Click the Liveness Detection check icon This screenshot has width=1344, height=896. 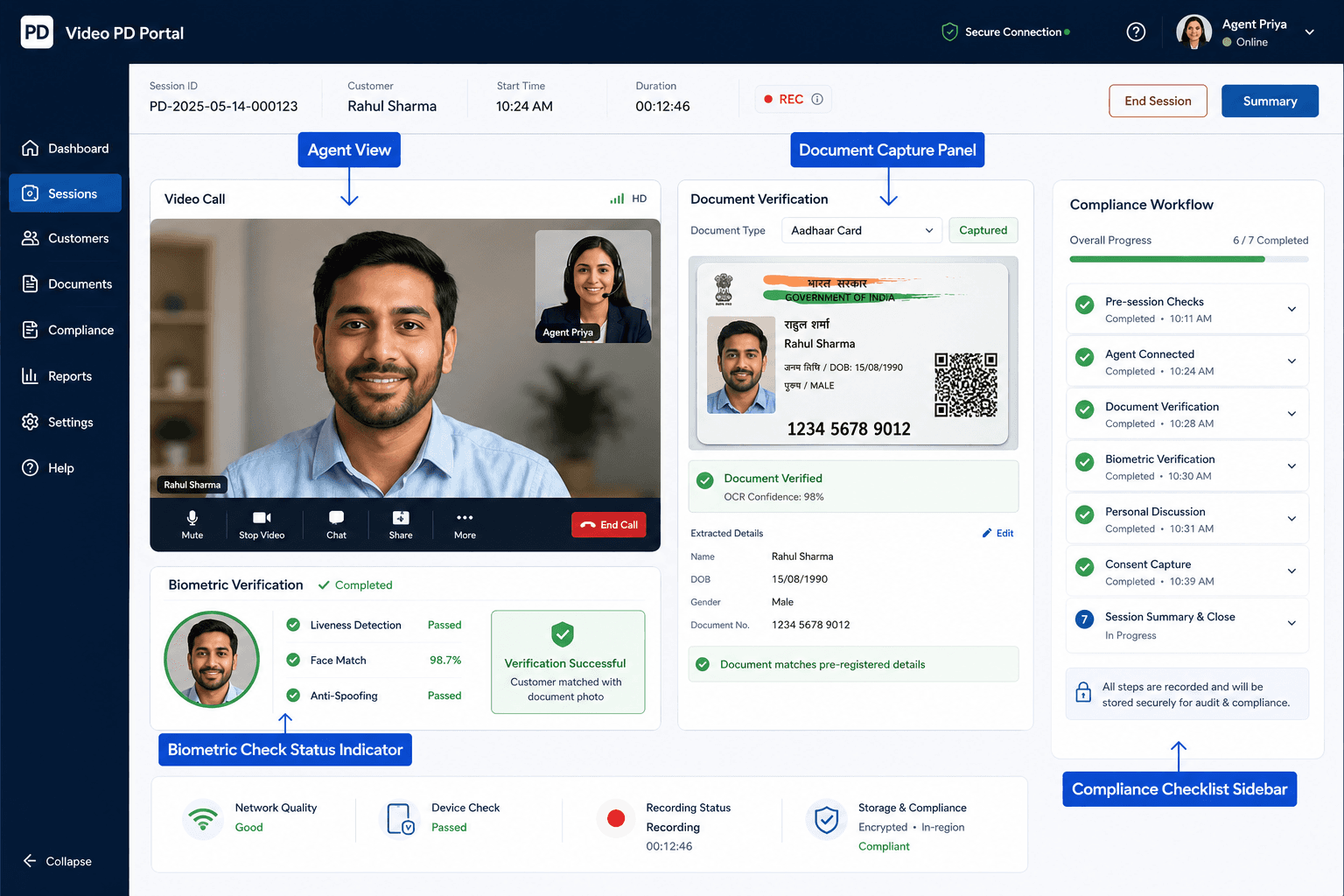pos(293,625)
